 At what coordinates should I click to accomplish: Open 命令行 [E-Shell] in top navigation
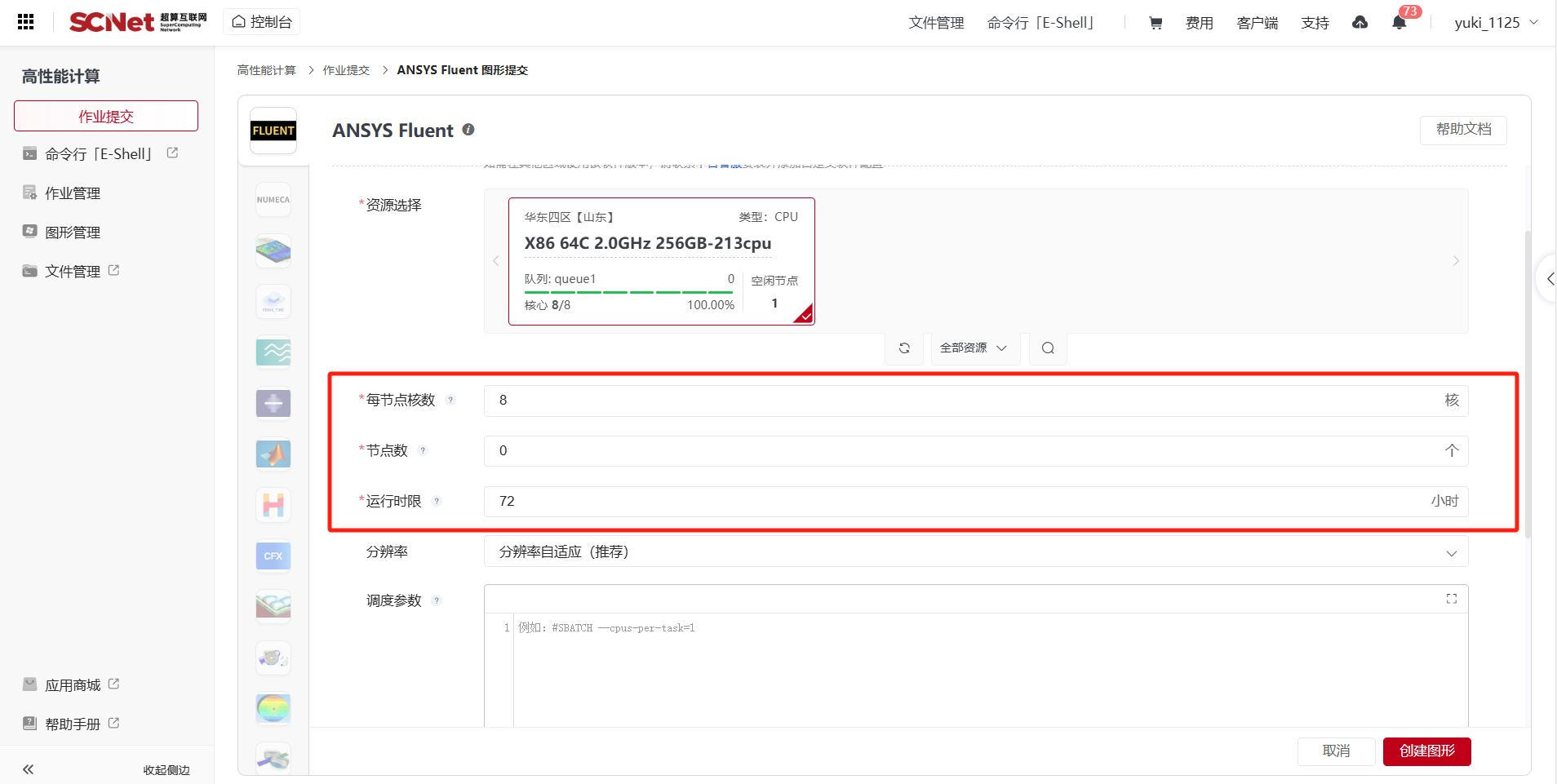tap(1040, 23)
